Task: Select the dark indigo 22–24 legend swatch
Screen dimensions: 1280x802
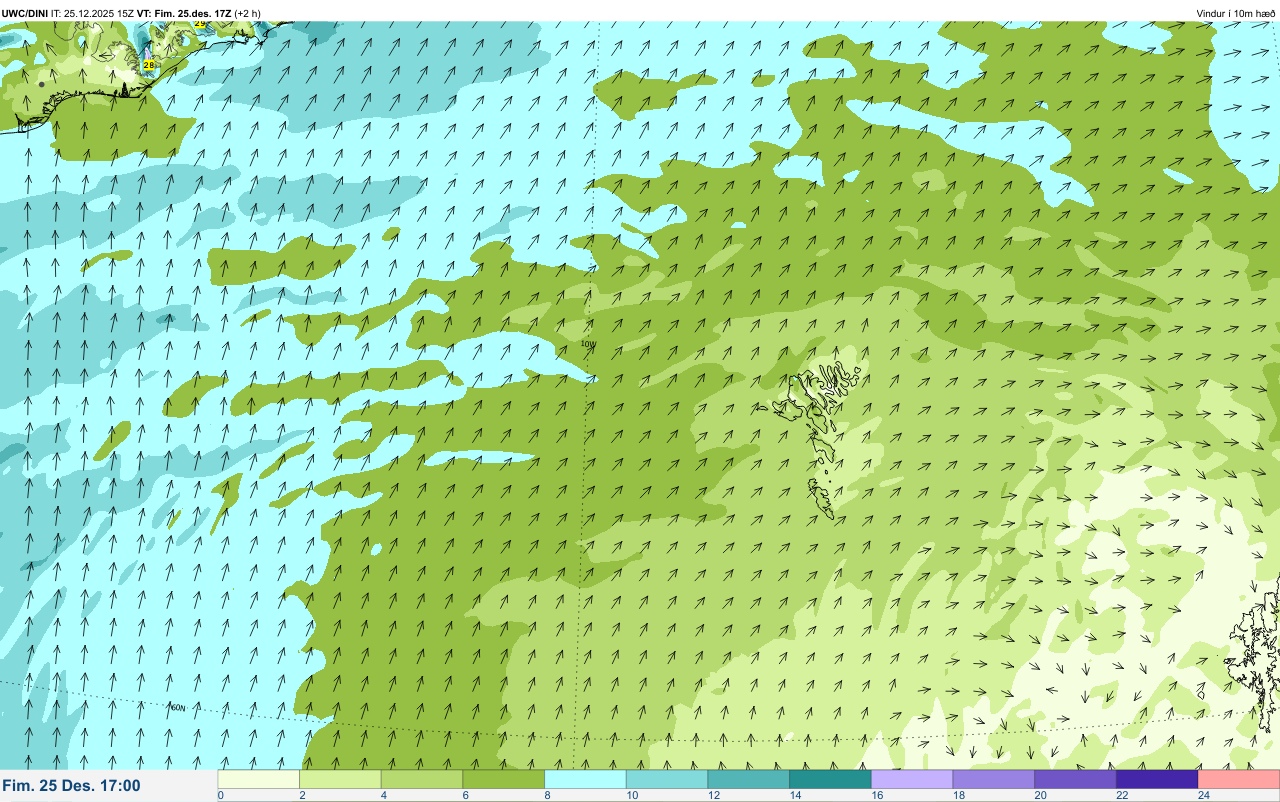Action: pos(1158,779)
